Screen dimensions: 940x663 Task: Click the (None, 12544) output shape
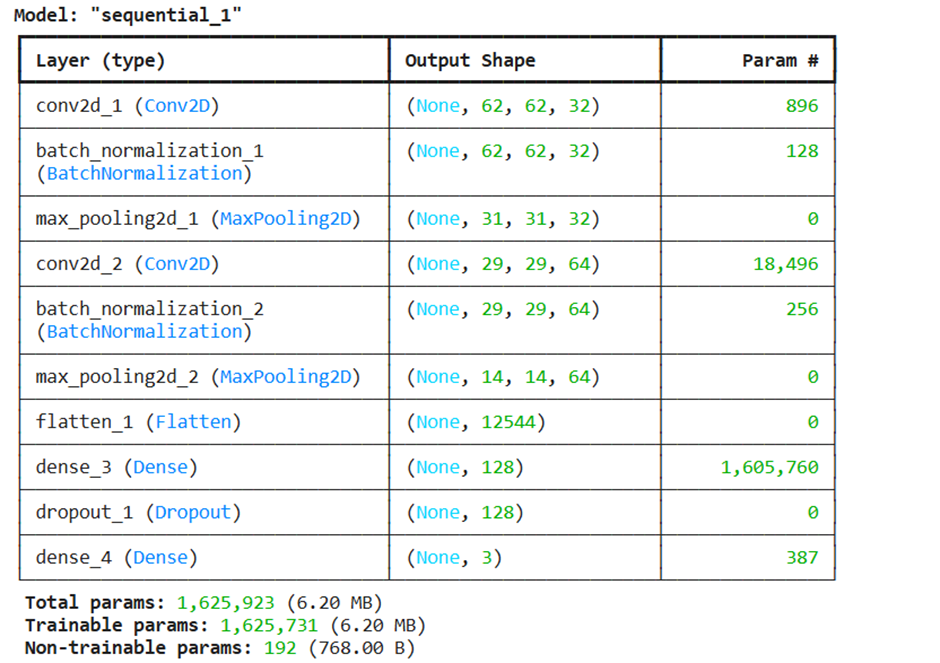(x=475, y=422)
